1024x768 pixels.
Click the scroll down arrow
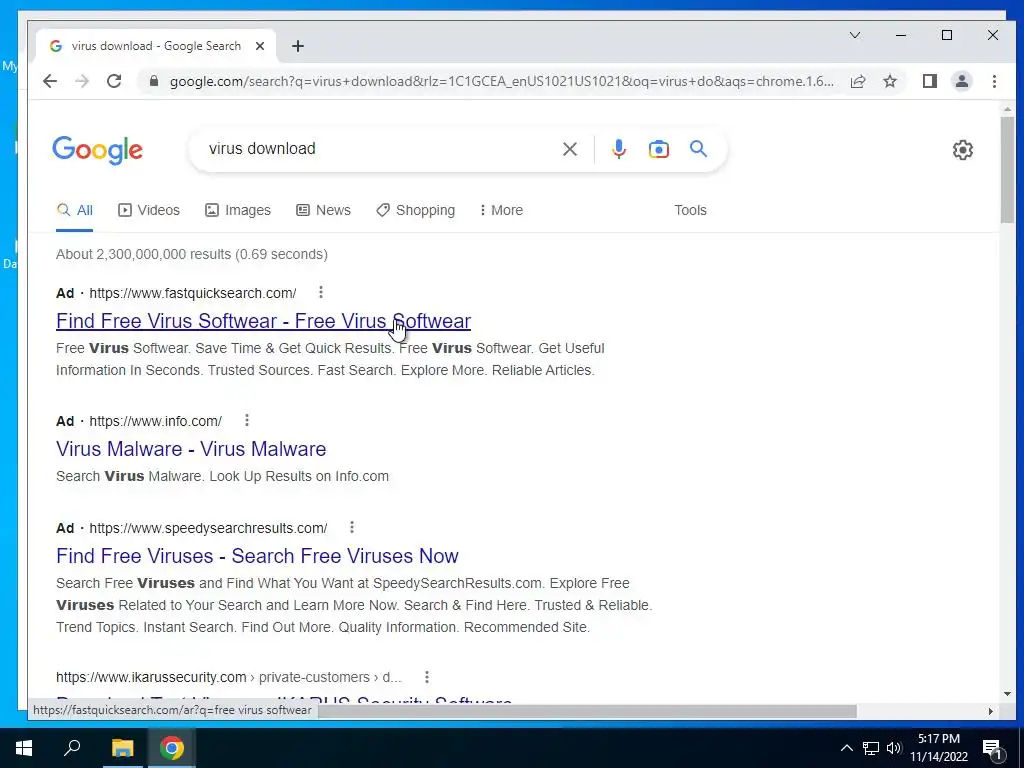click(1007, 694)
